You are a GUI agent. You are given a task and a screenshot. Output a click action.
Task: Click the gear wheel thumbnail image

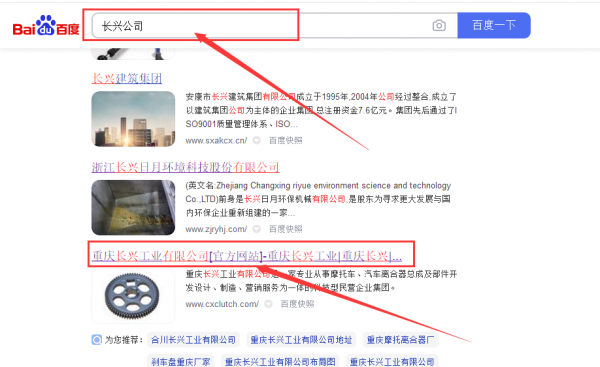[133, 296]
